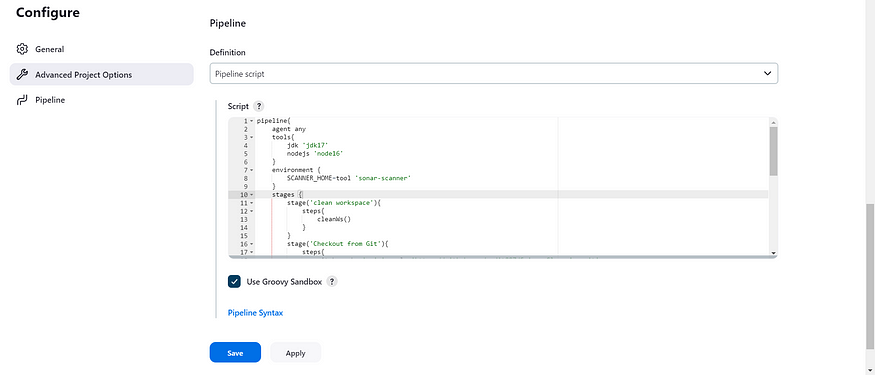Click the script editor vertical scrollbar thumb
This screenshot has height=375, width=875.
click(773, 151)
